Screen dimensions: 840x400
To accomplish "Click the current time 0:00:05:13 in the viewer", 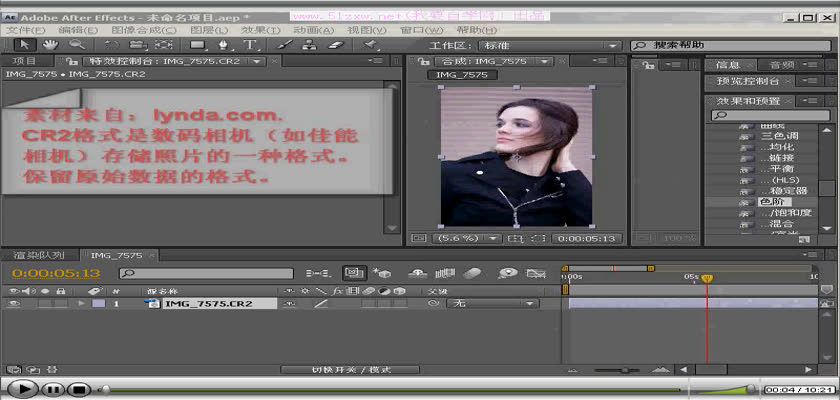I will (587, 238).
